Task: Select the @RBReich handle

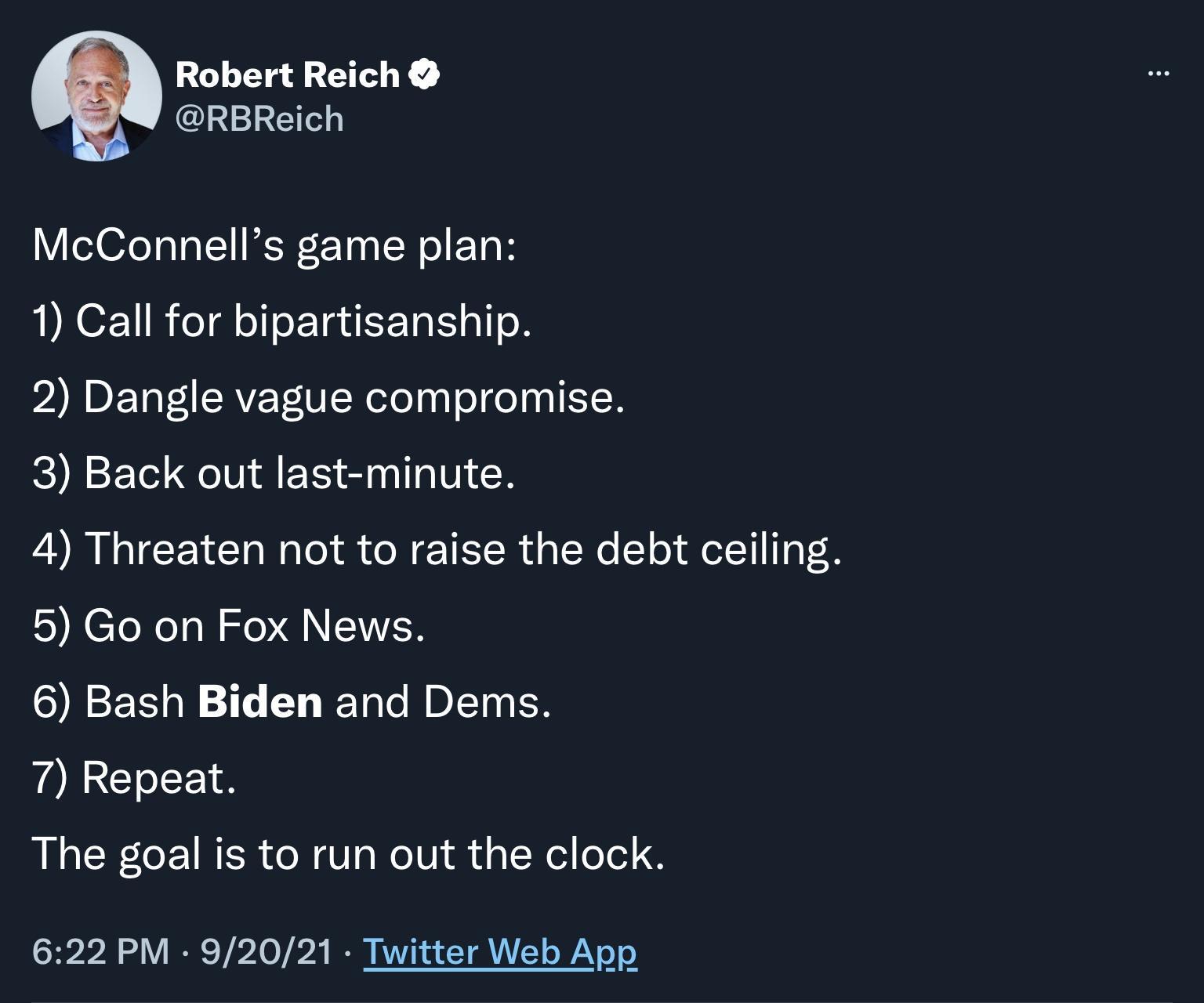Action: point(259,119)
